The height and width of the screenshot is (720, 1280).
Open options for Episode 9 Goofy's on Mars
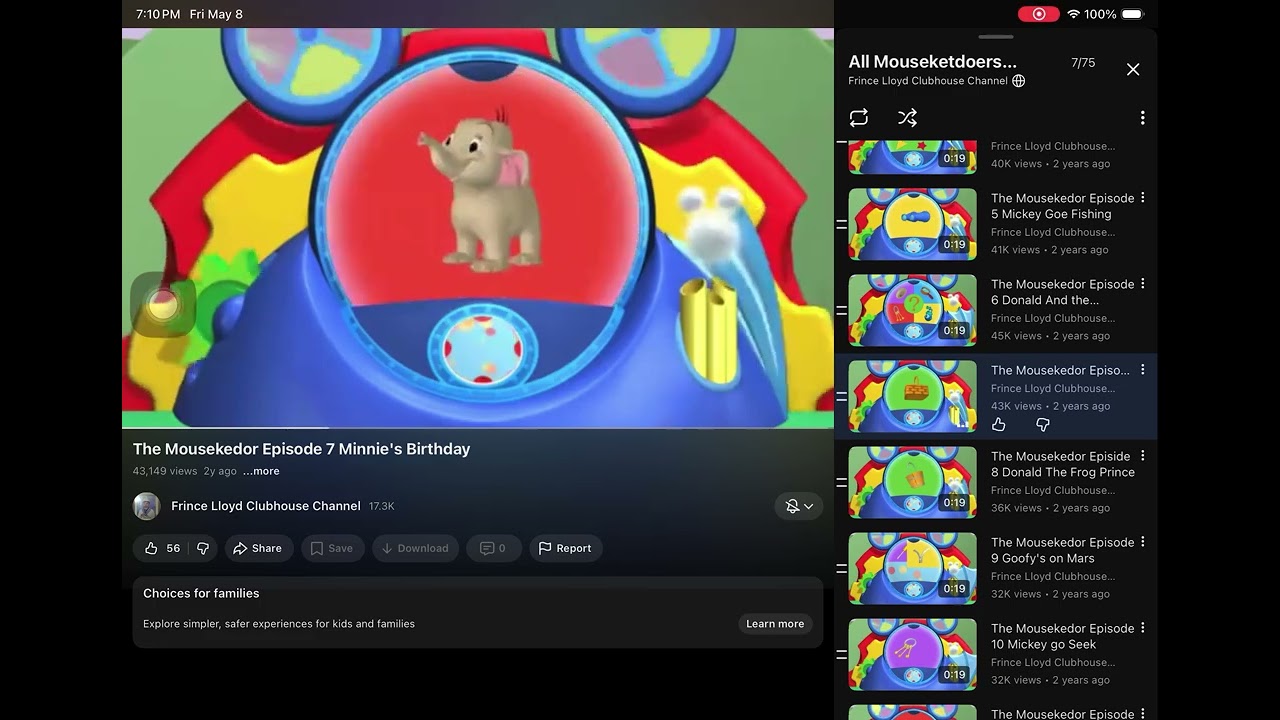click(1143, 542)
